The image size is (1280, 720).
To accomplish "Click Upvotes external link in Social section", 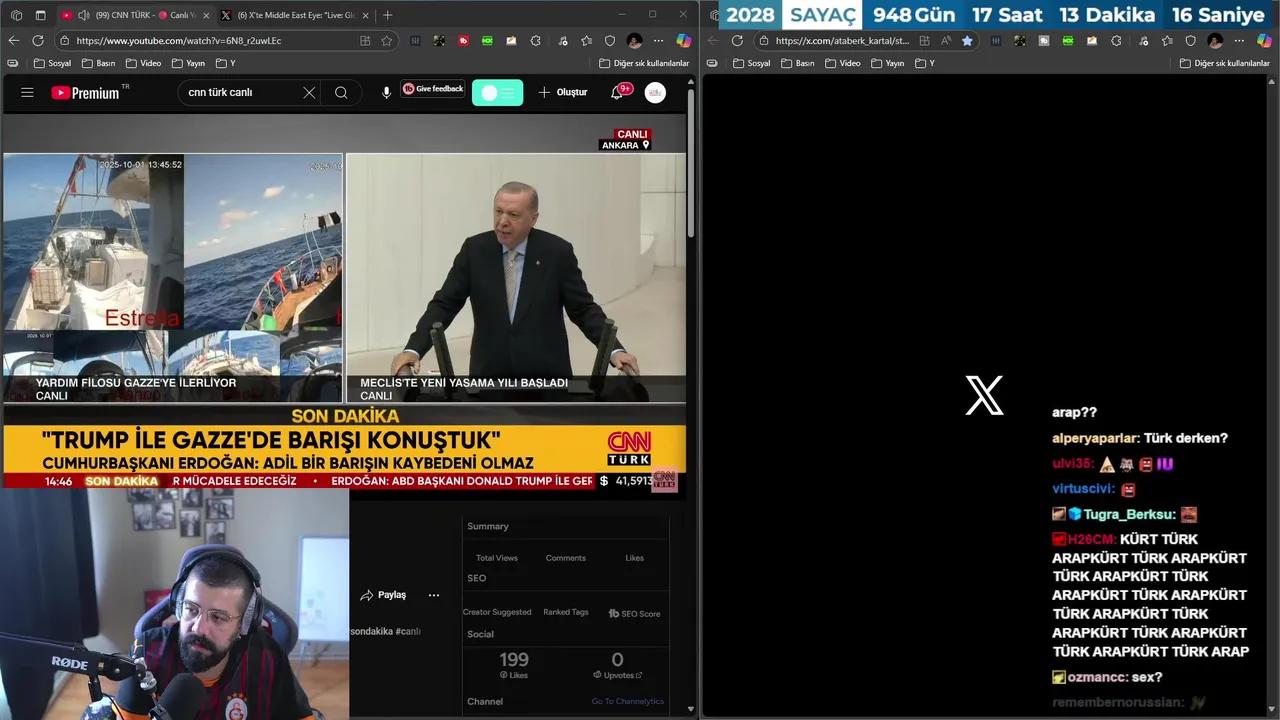I will (x=617, y=675).
